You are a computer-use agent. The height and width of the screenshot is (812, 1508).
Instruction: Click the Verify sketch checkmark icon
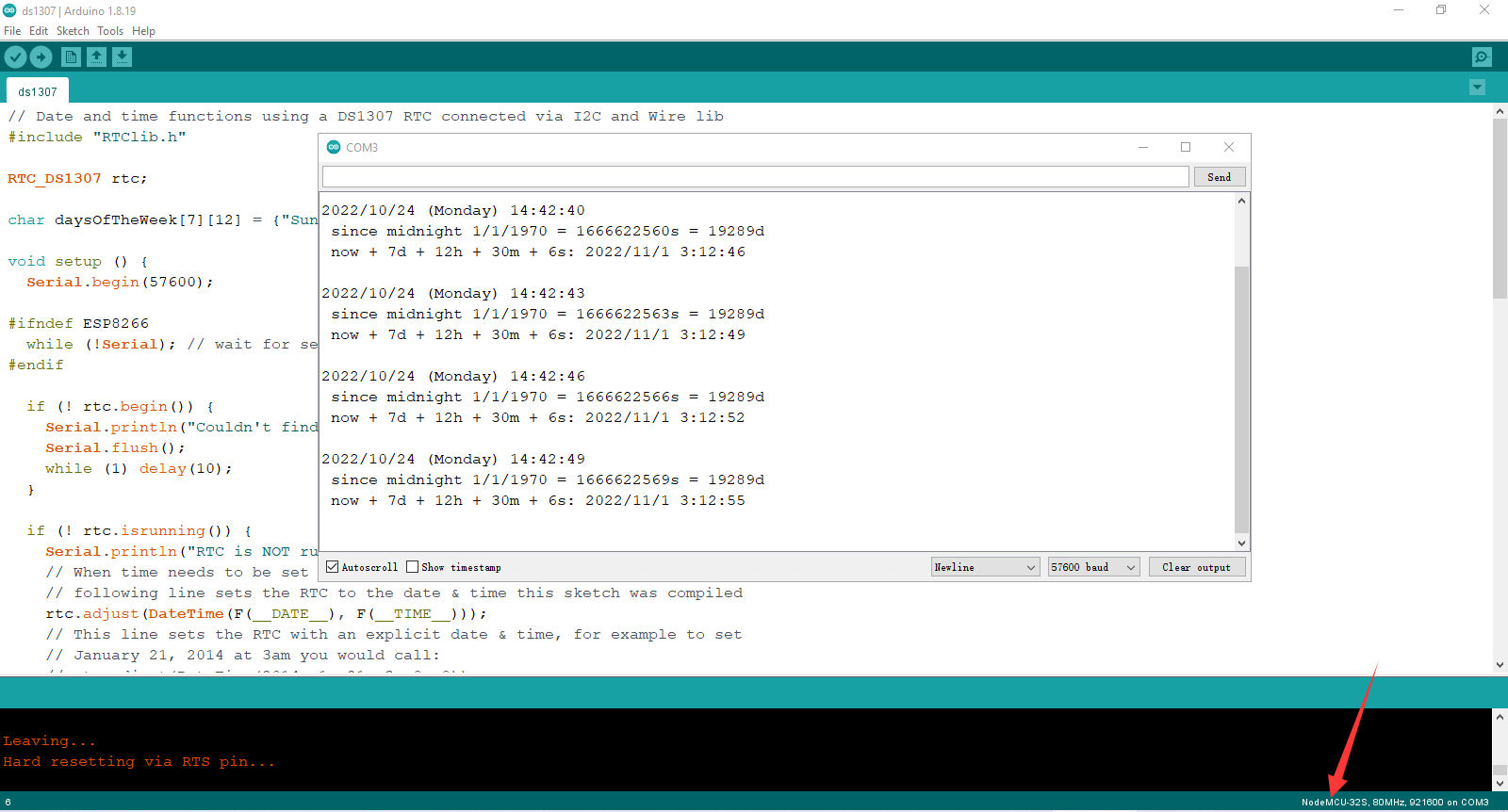pyautogui.click(x=15, y=57)
